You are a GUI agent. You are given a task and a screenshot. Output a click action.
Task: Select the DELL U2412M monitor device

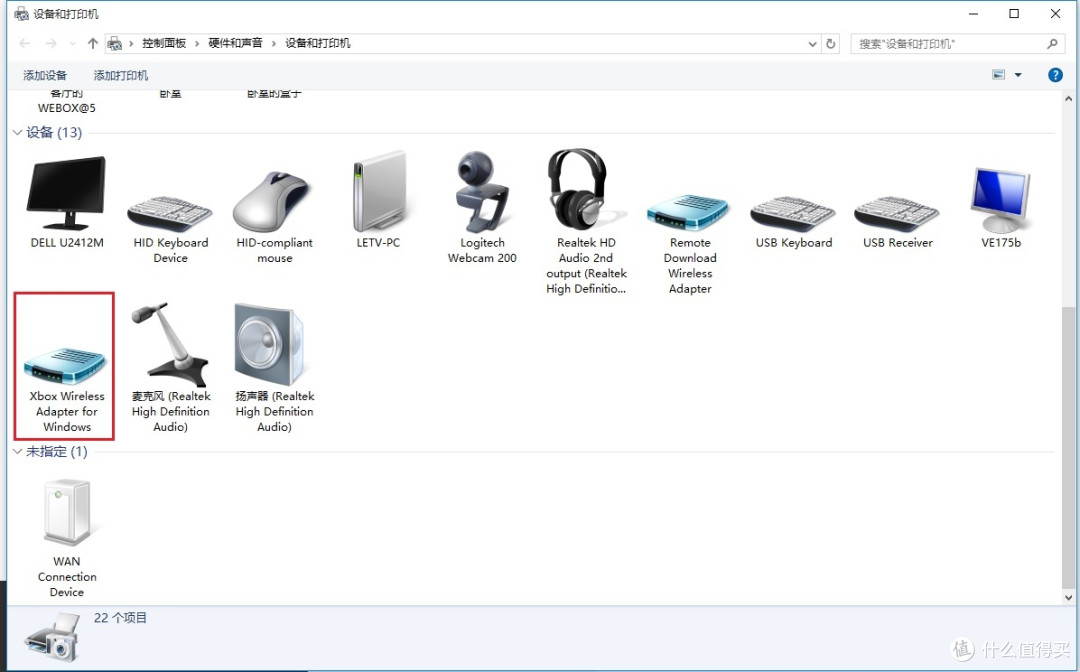[x=67, y=202]
